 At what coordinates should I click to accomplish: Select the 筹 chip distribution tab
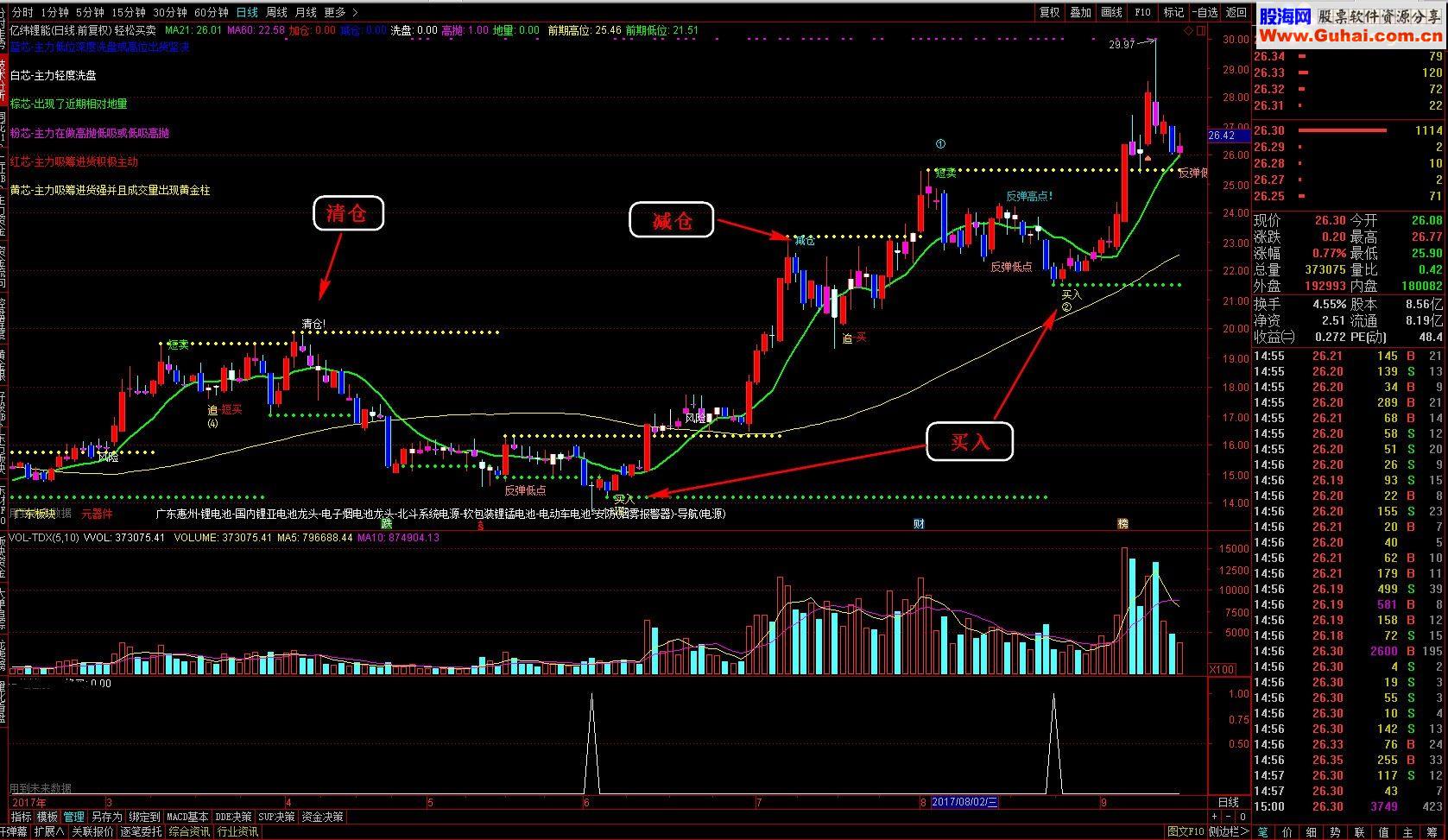point(1432,832)
